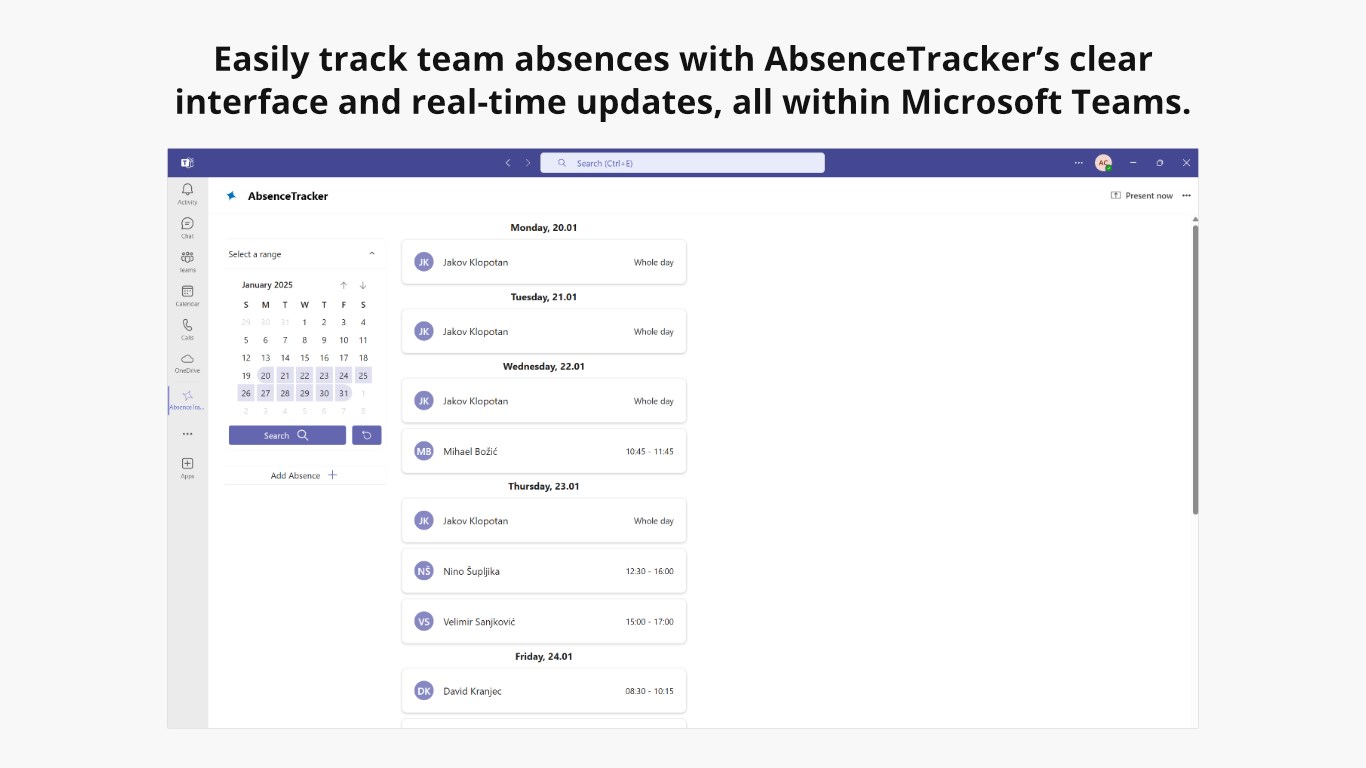The width and height of the screenshot is (1366, 768).
Task: Open Calls in the sidebar
Action: (x=187, y=327)
